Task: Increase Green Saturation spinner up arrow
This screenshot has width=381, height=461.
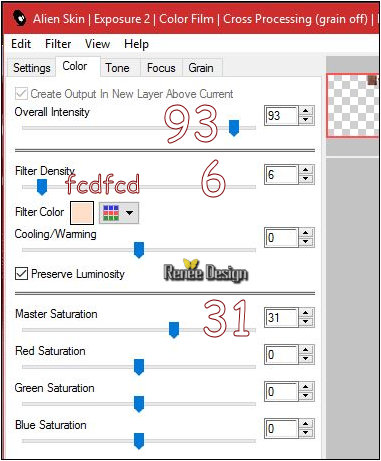Action: point(306,387)
